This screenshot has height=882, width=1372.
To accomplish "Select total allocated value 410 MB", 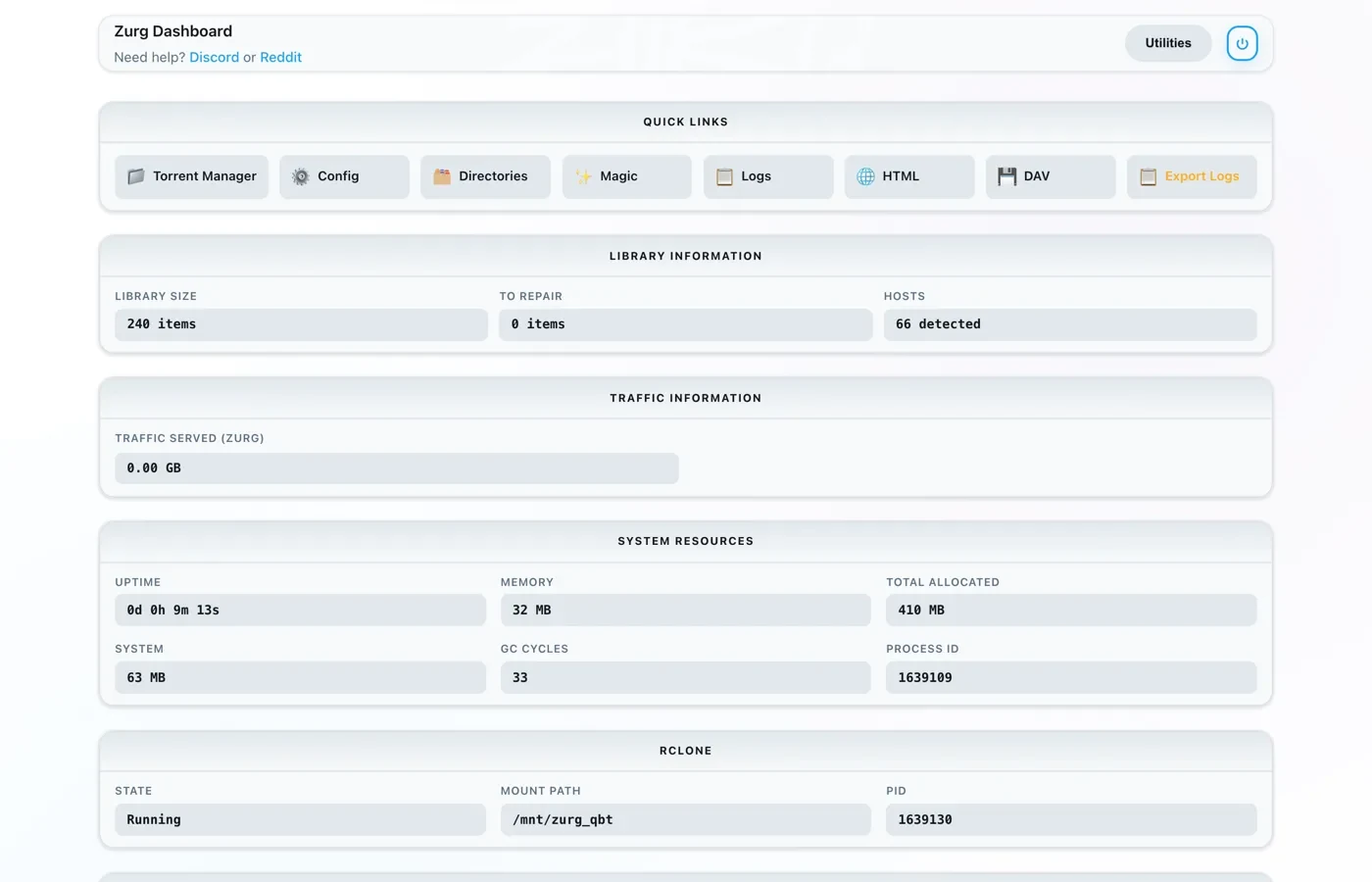I will point(1071,610).
